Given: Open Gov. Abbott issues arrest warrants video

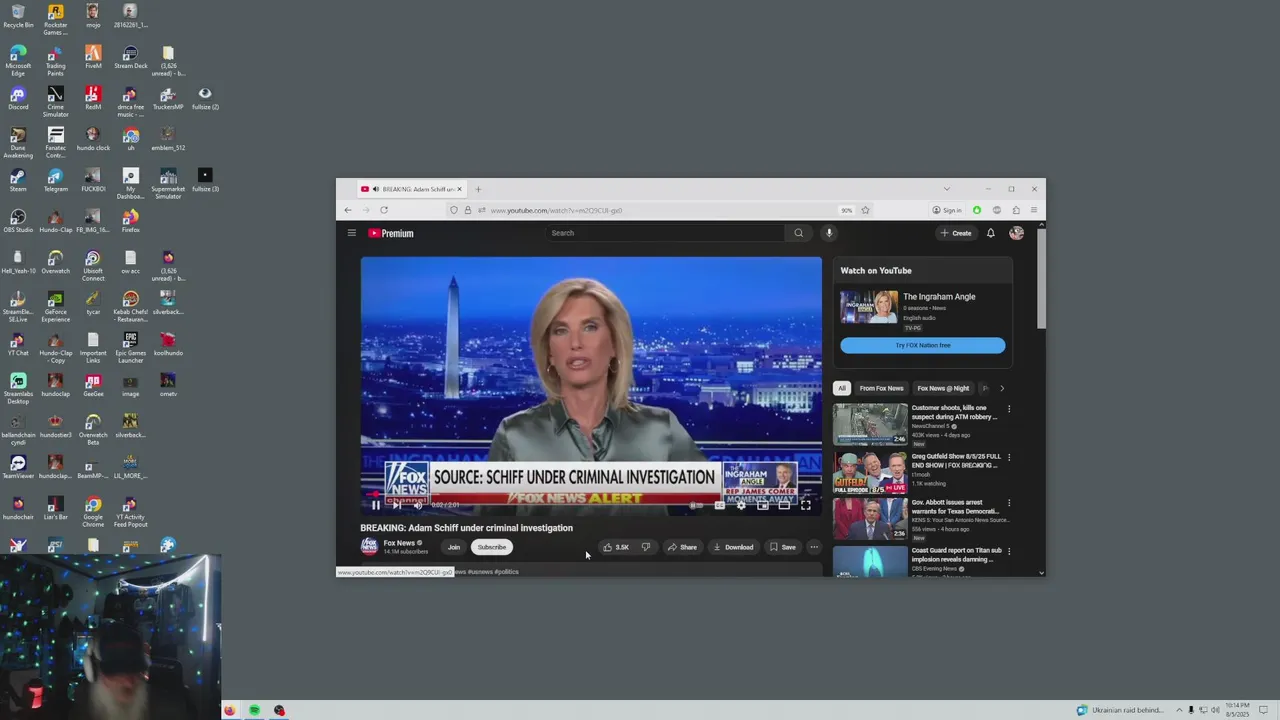Looking at the screenshot, I should coord(870,518).
